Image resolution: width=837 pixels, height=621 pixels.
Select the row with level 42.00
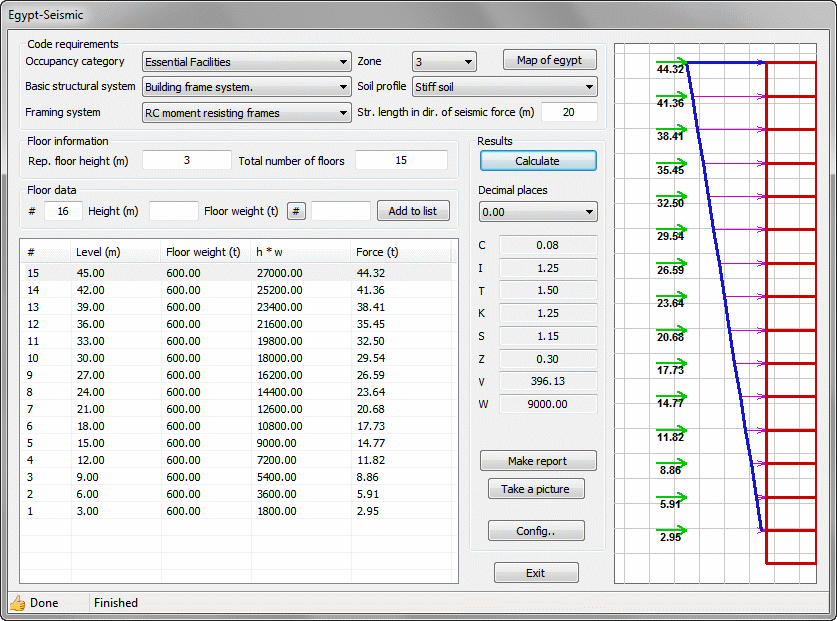tap(238, 290)
